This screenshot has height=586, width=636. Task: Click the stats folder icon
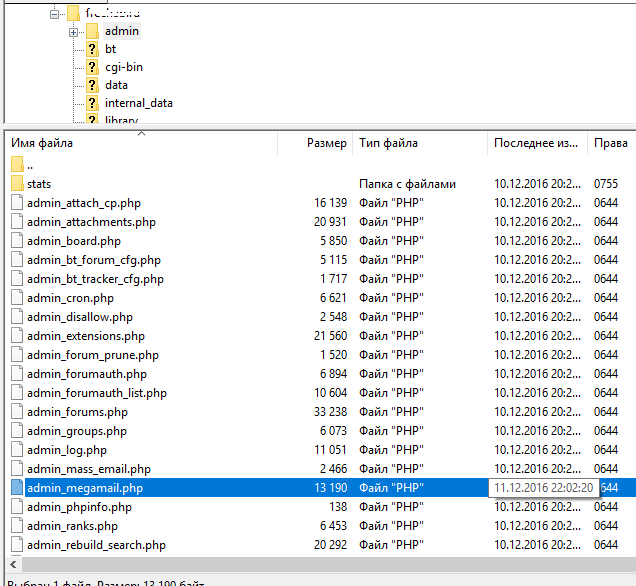(x=17, y=184)
